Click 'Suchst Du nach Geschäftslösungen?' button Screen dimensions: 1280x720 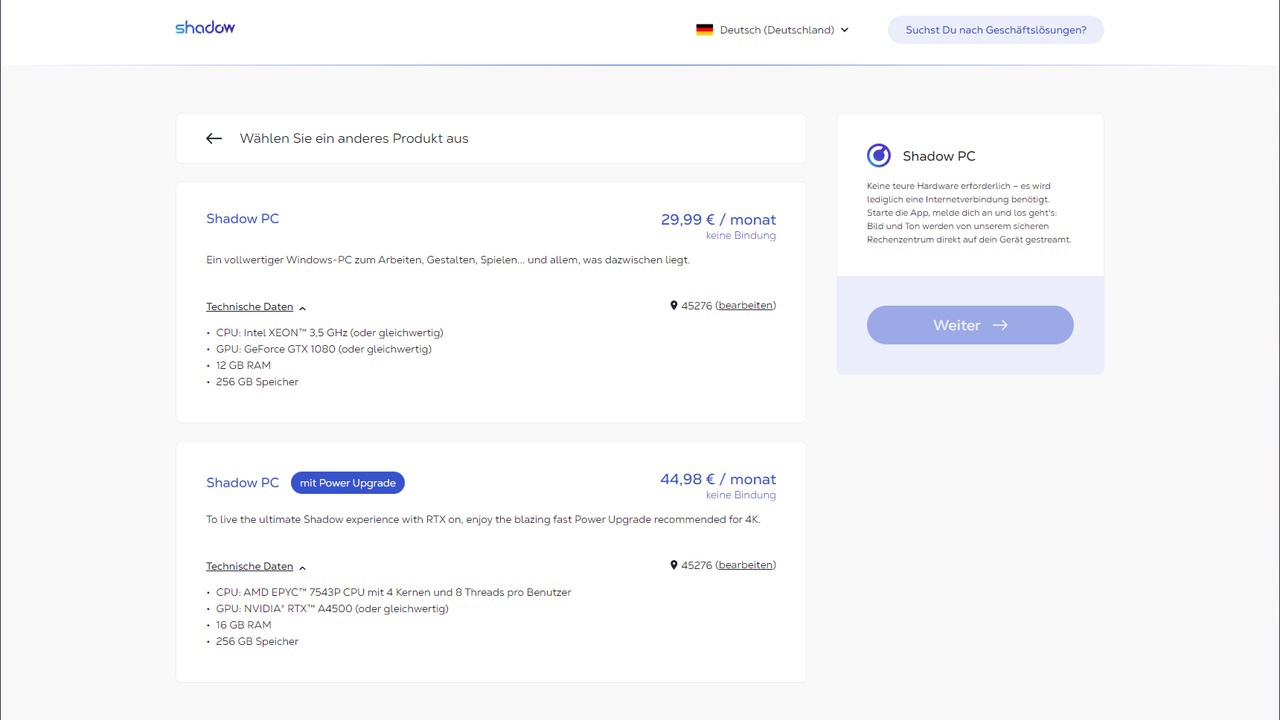click(x=996, y=30)
